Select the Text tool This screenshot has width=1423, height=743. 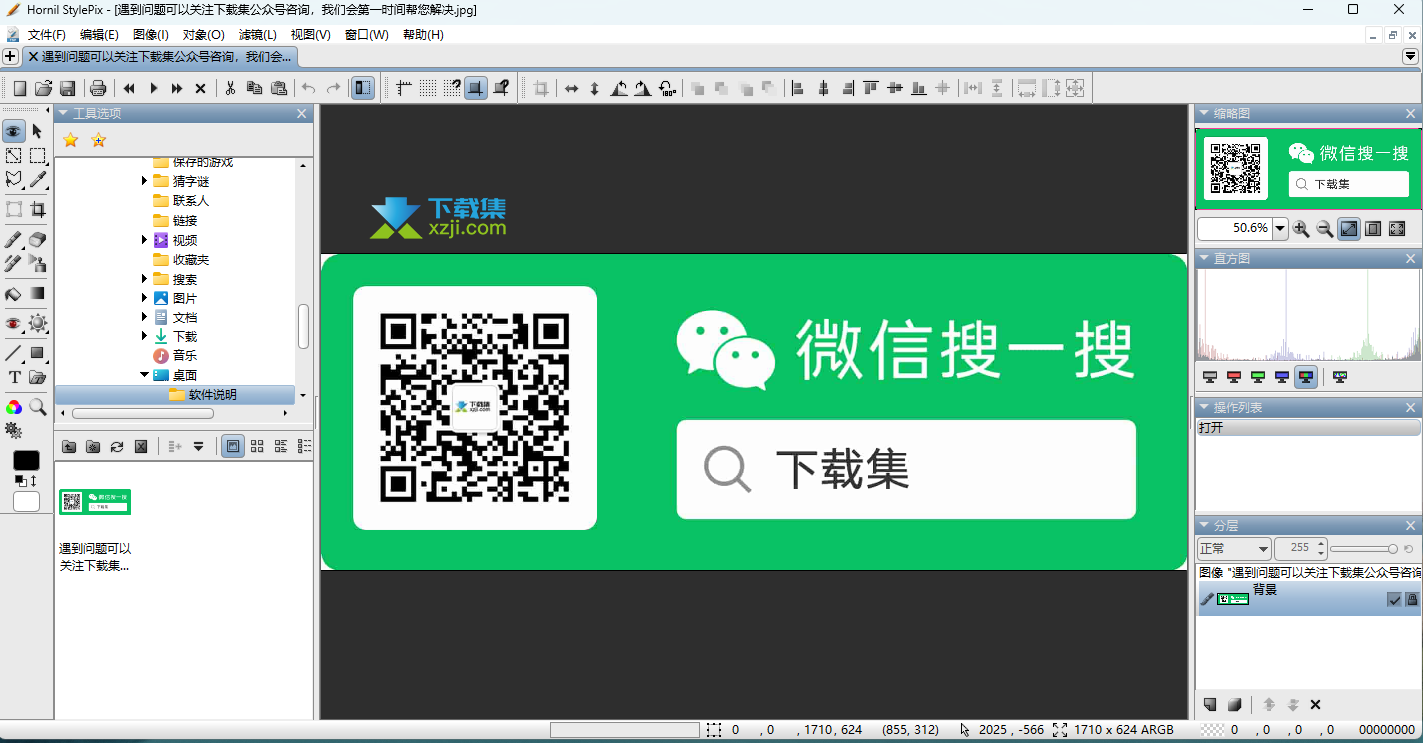pos(14,377)
